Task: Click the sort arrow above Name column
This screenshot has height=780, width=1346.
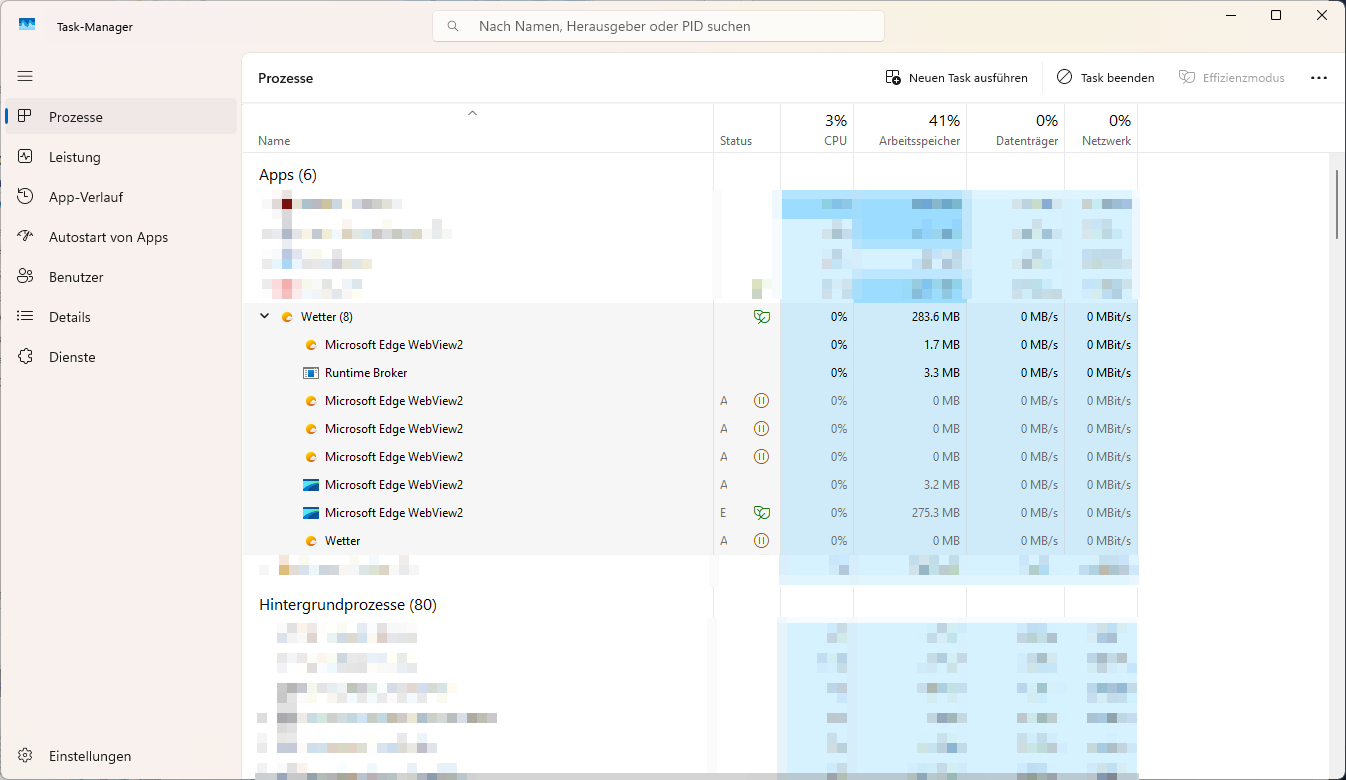Action: tap(473, 113)
